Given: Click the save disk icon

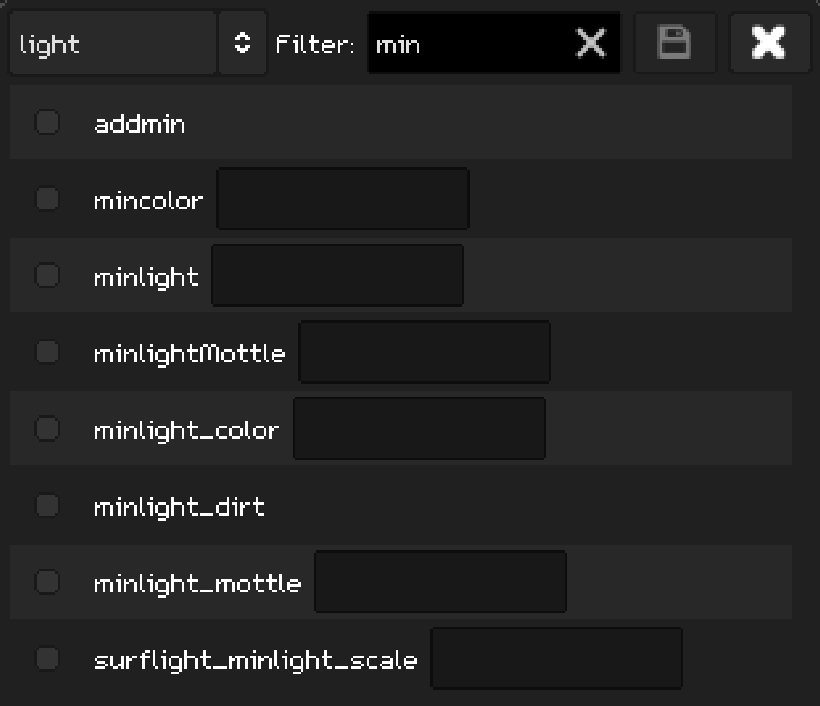Looking at the screenshot, I should [675, 43].
